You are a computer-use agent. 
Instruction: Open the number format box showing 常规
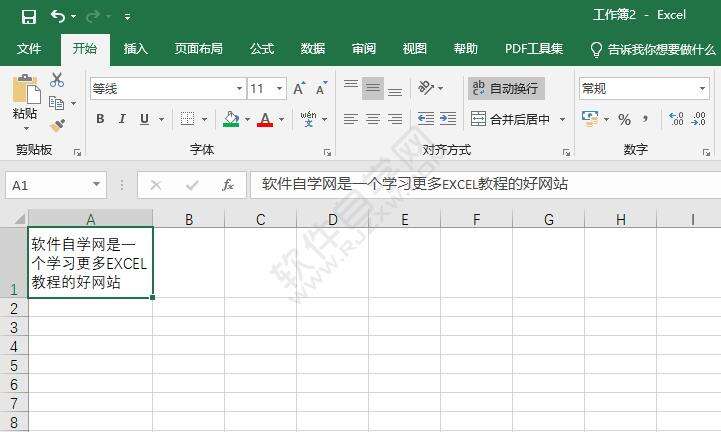(644, 88)
